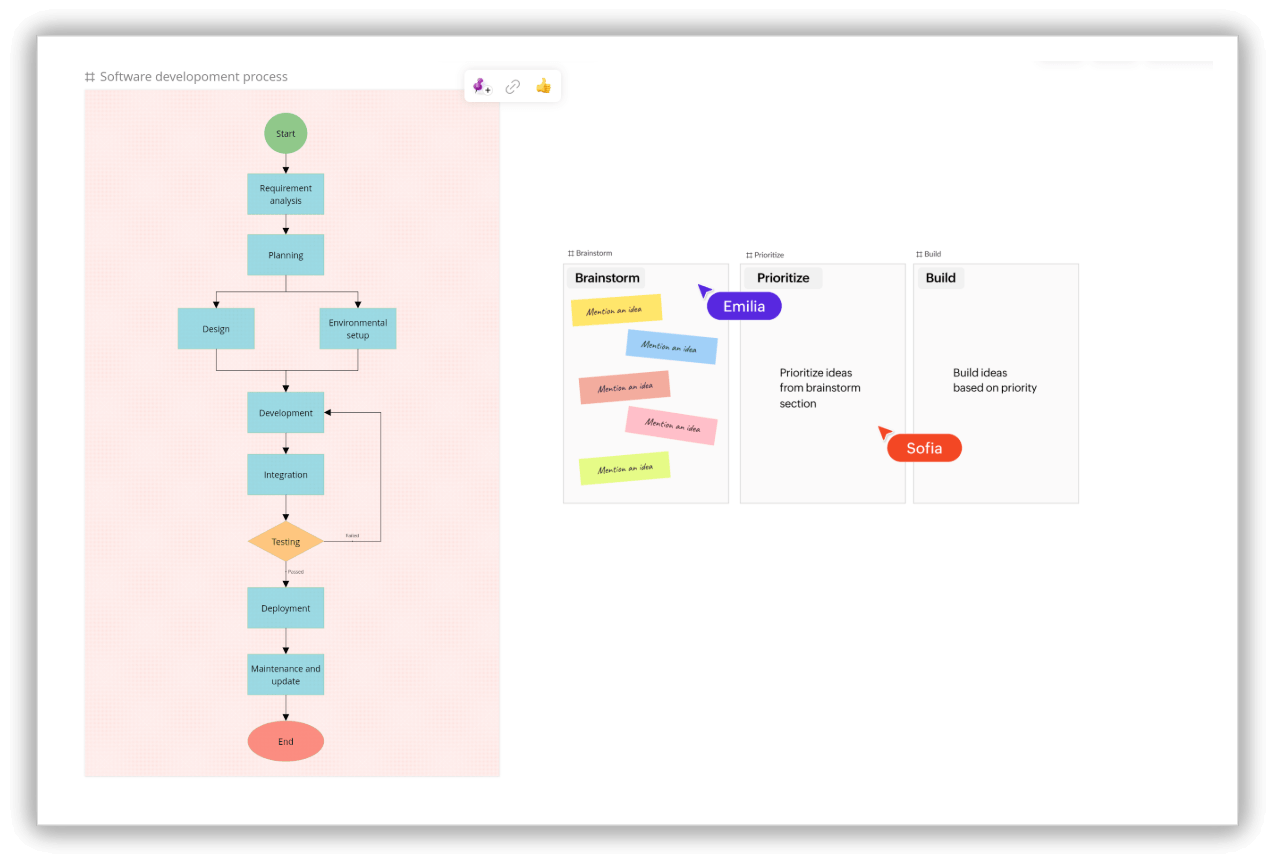Select the yellow sticky note
The height and width of the screenshot is (863, 1275).
[x=616, y=310]
